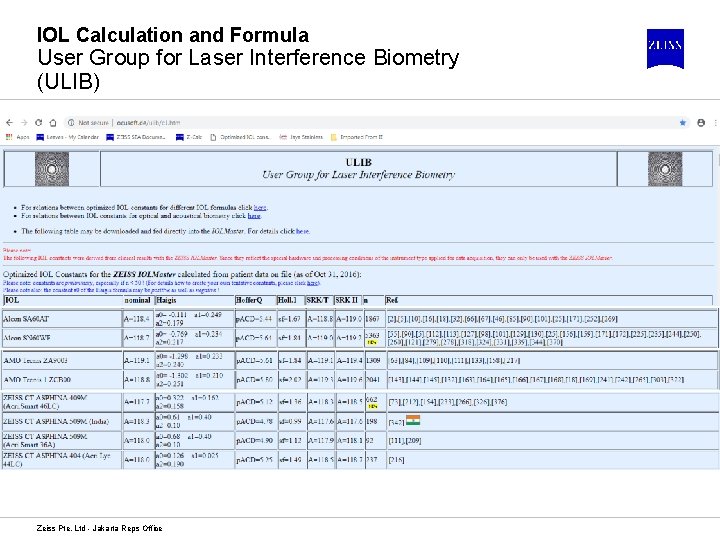Follow 'here' link about creating tentative constants
This screenshot has height=540, width=720.
(x=312, y=283)
